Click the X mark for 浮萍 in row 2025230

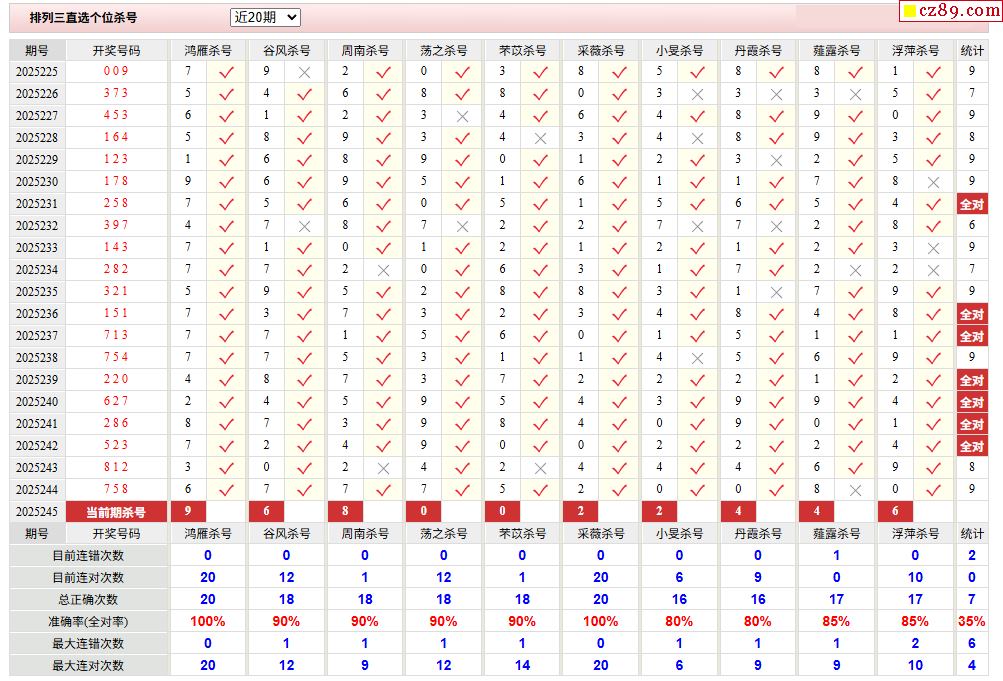tap(933, 182)
